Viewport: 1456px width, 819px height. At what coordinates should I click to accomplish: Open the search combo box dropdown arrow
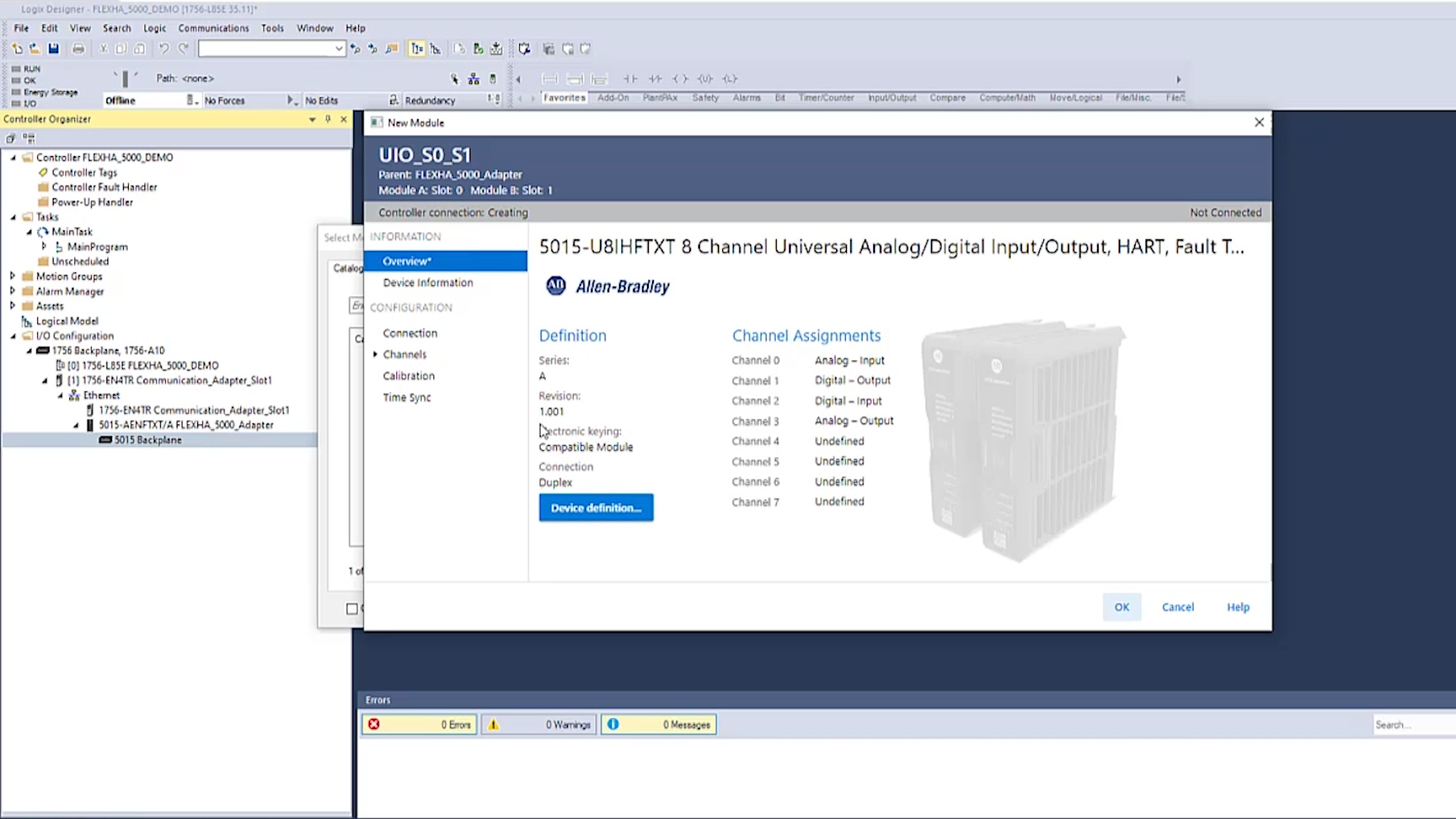(x=338, y=49)
